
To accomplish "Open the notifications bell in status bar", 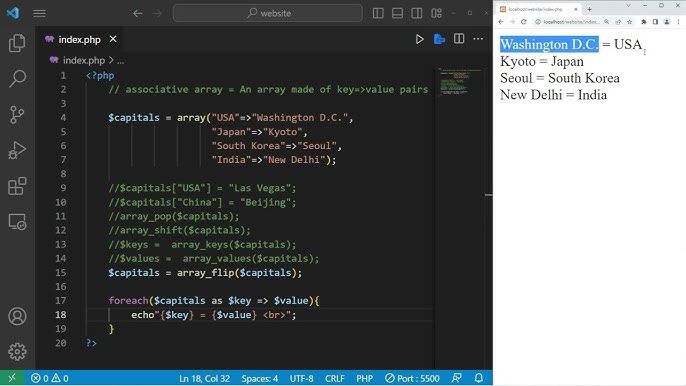I will [x=479, y=378].
